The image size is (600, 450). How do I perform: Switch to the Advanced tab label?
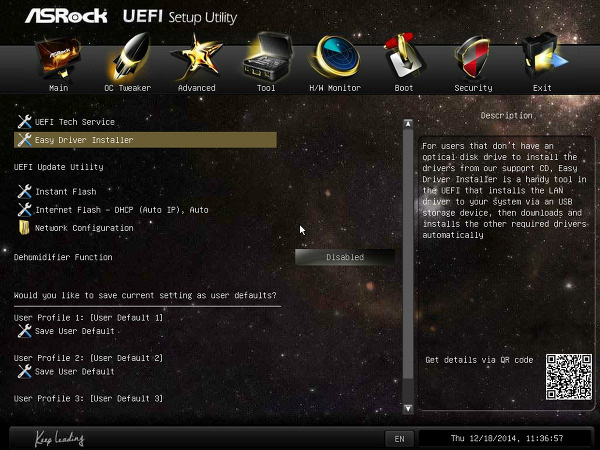pyautogui.click(x=197, y=88)
